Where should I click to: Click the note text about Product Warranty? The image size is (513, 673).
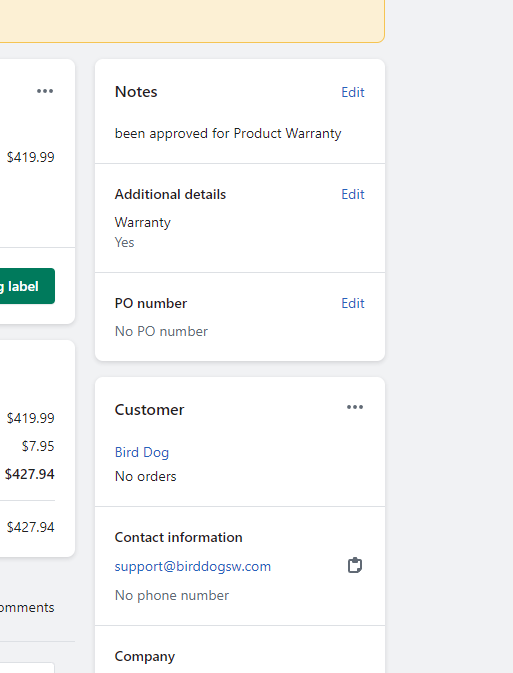(228, 133)
